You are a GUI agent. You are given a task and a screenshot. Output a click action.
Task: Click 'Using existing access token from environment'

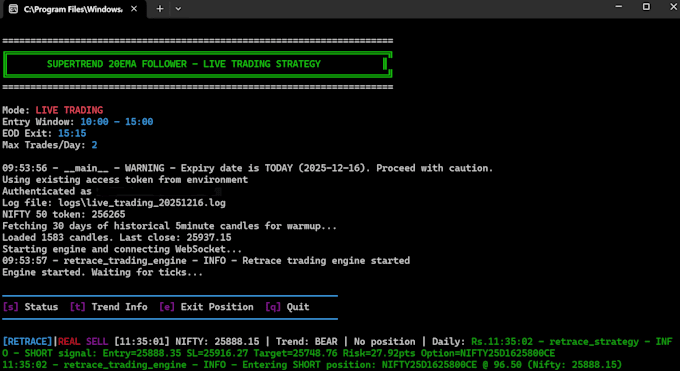coord(125,180)
